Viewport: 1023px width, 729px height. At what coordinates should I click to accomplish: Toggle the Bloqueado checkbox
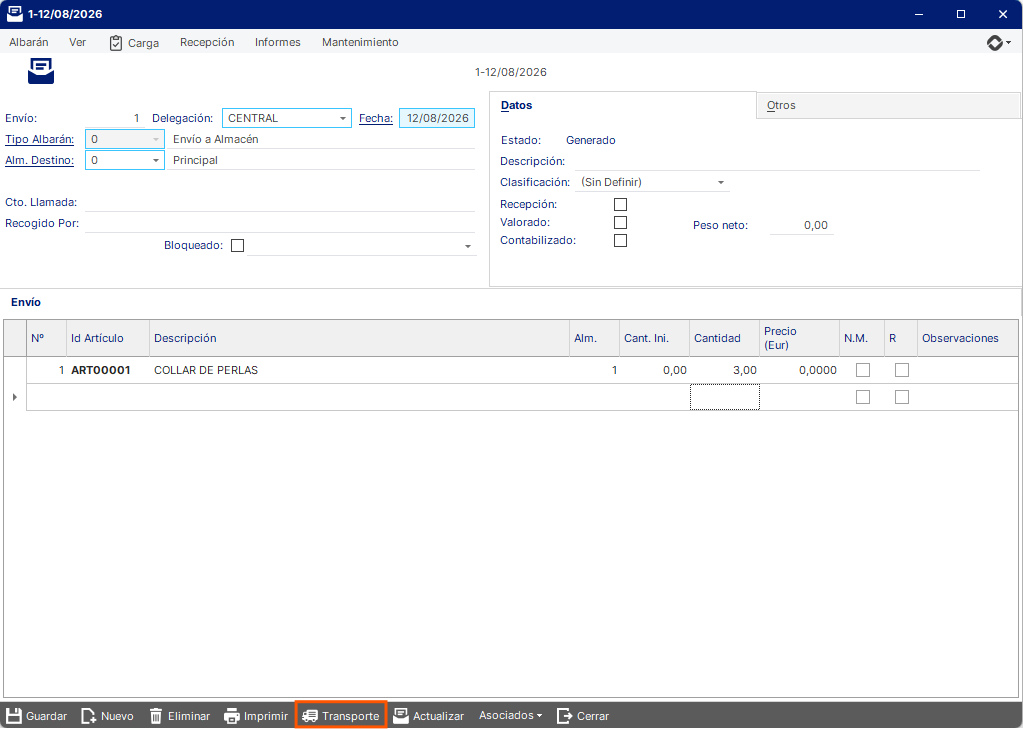coord(237,245)
